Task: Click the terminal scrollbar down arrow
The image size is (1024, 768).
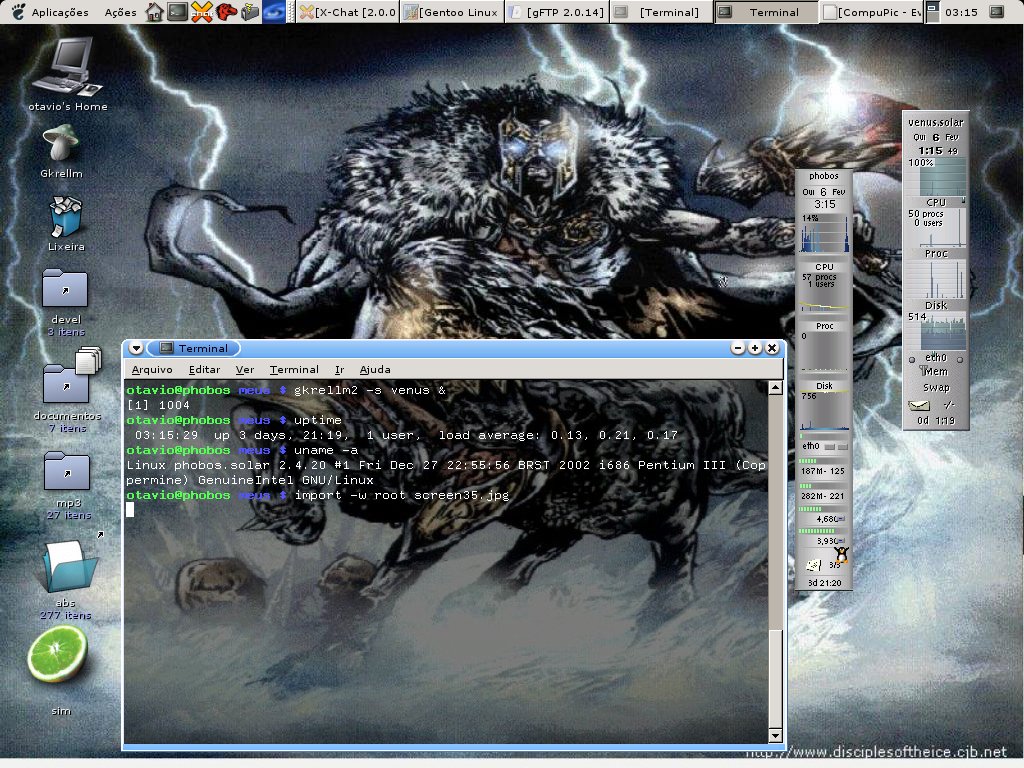Action: (775, 736)
